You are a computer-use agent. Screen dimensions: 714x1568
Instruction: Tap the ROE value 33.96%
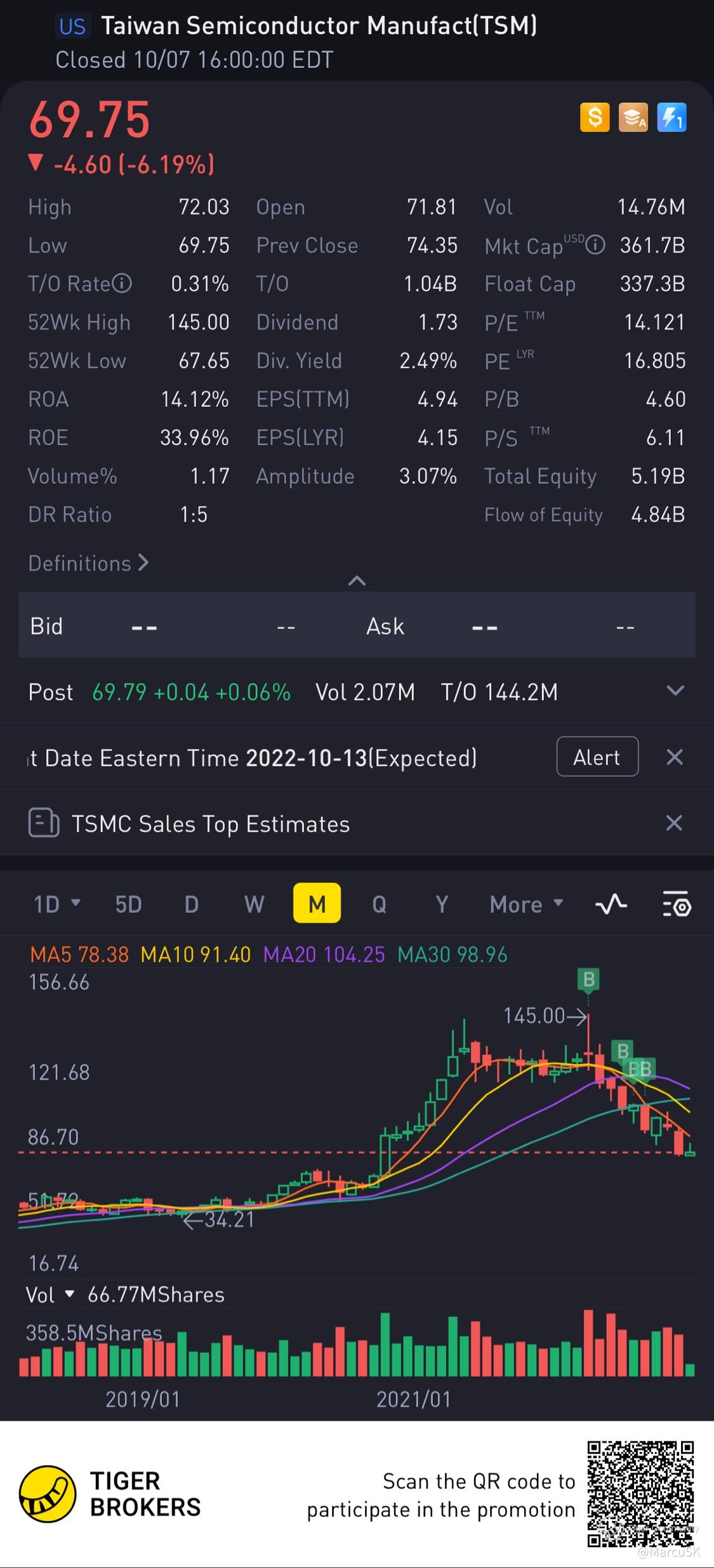pyautogui.click(x=194, y=437)
